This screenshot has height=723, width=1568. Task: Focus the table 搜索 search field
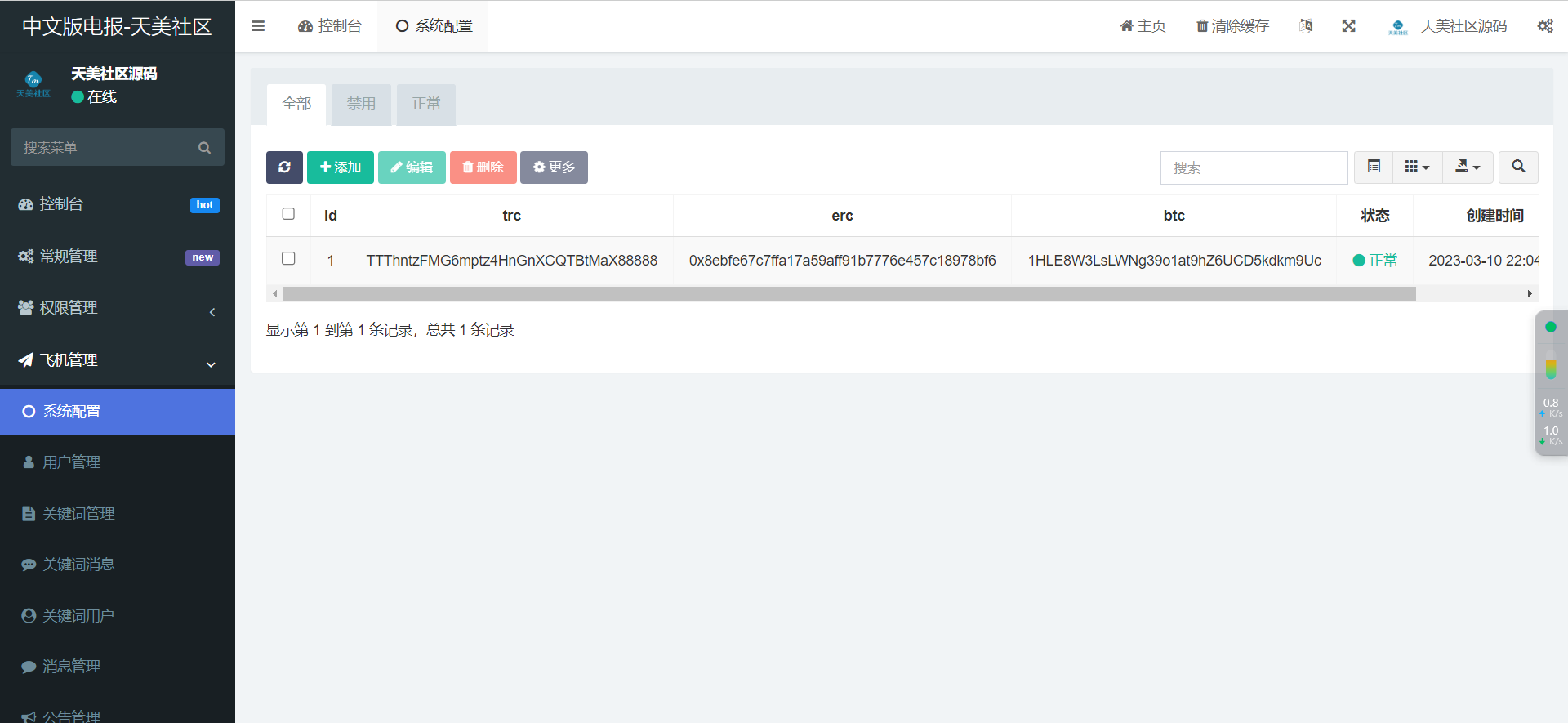pyautogui.click(x=1254, y=167)
